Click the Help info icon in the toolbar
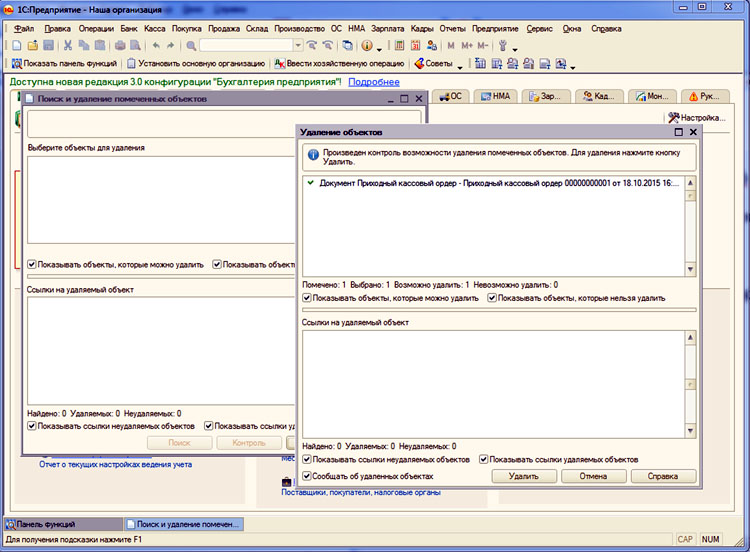Image resolution: width=750 pixels, height=552 pixels. (x=367, y=45)
